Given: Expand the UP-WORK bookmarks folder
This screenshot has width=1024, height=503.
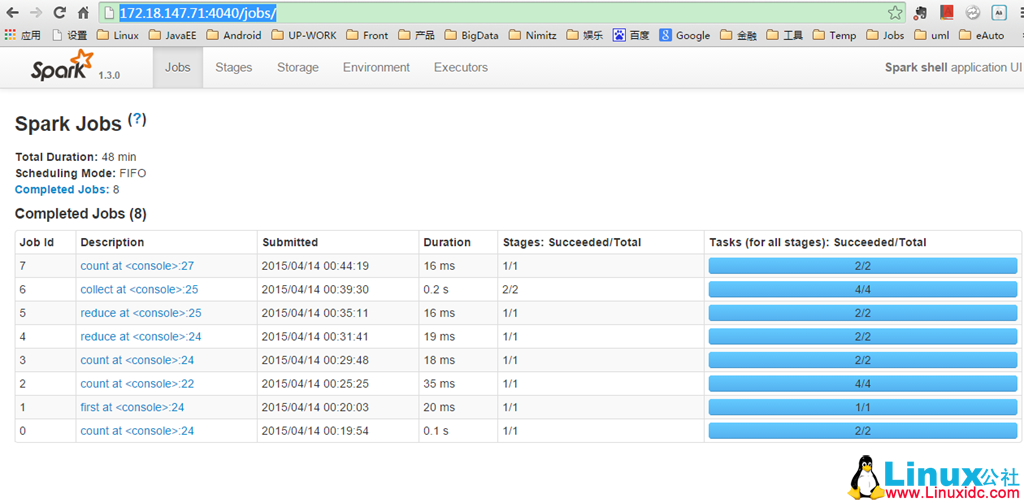Looking at the screenshot, I should (304, 35).
